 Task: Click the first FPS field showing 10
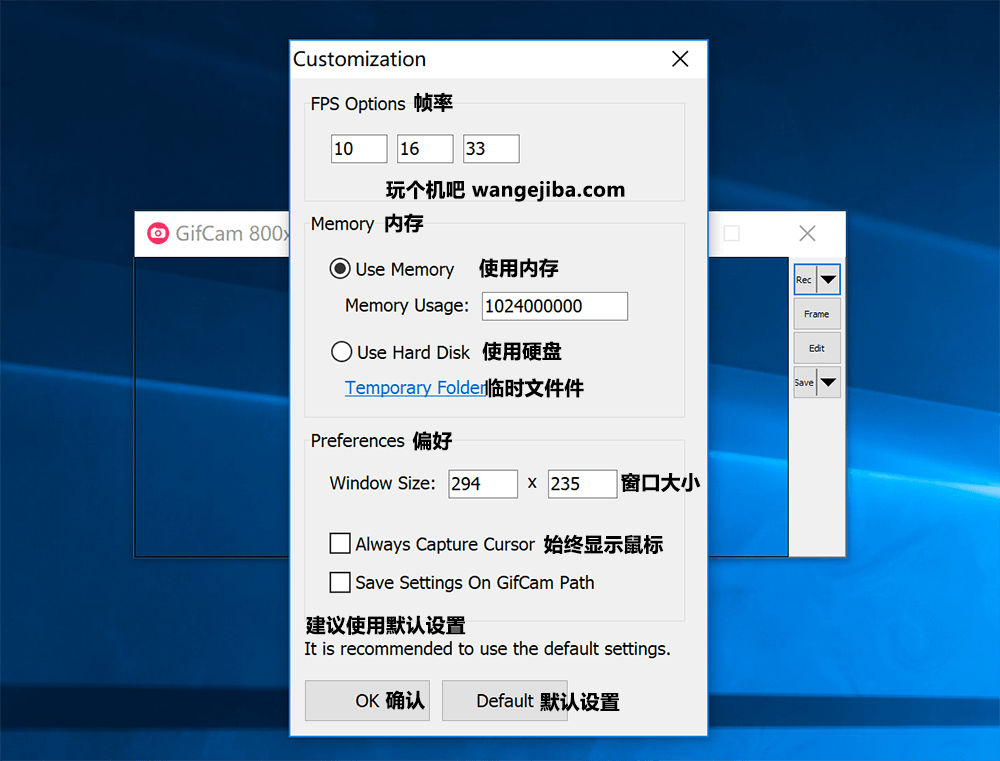(x=359, y=149)
